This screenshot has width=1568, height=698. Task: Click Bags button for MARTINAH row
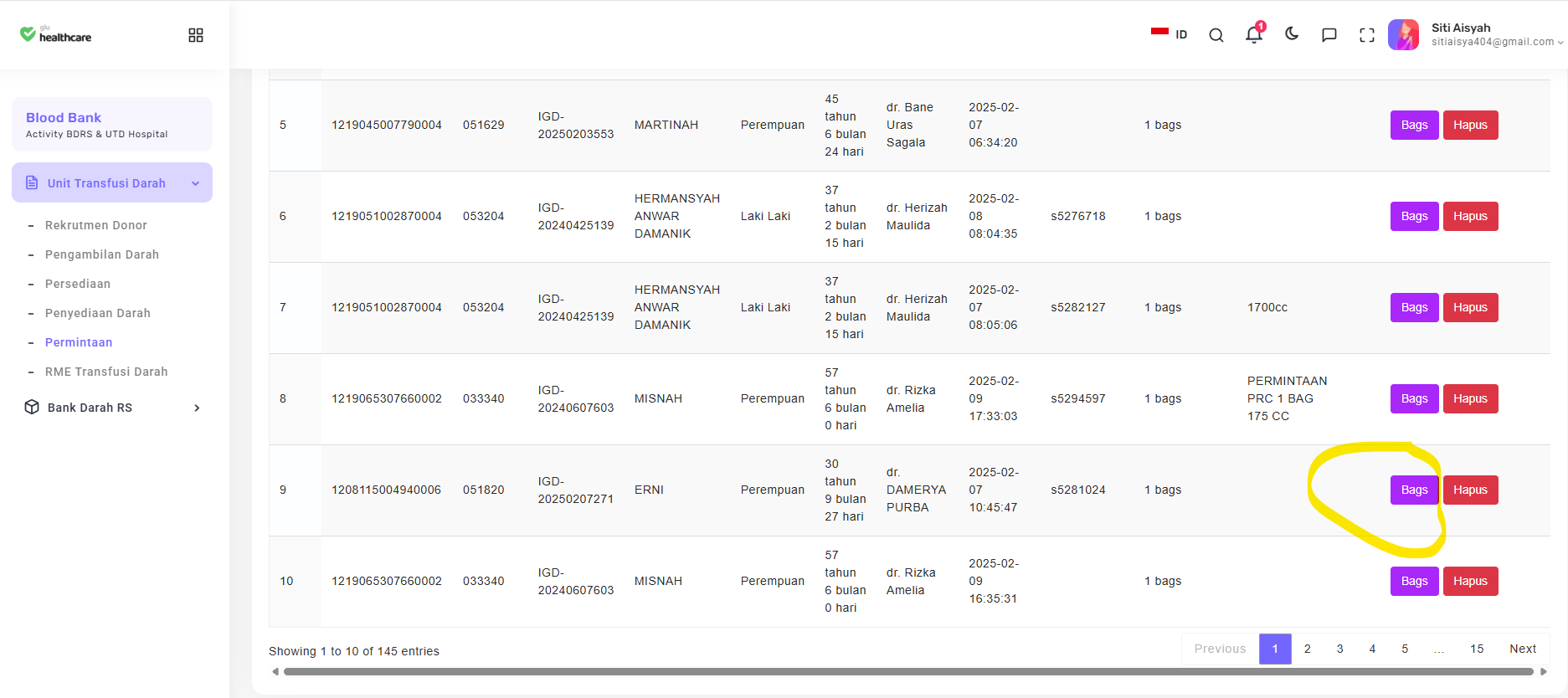coord(1415,126)
